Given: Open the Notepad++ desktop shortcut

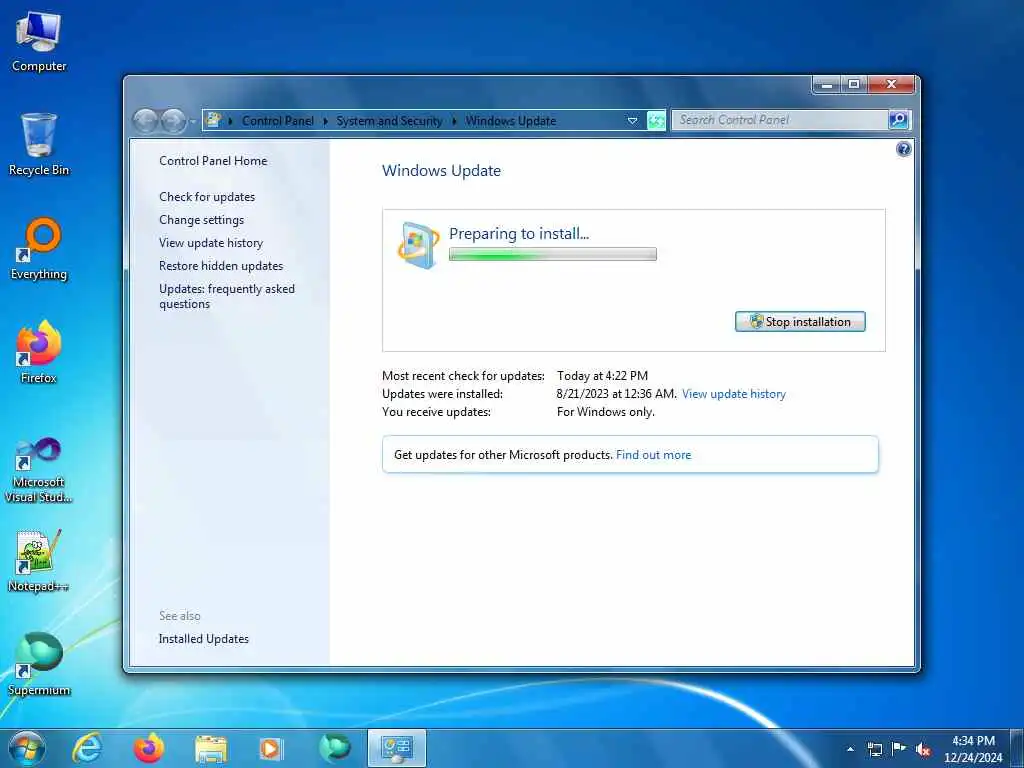Looking at the screenshot, I should 39,560.
